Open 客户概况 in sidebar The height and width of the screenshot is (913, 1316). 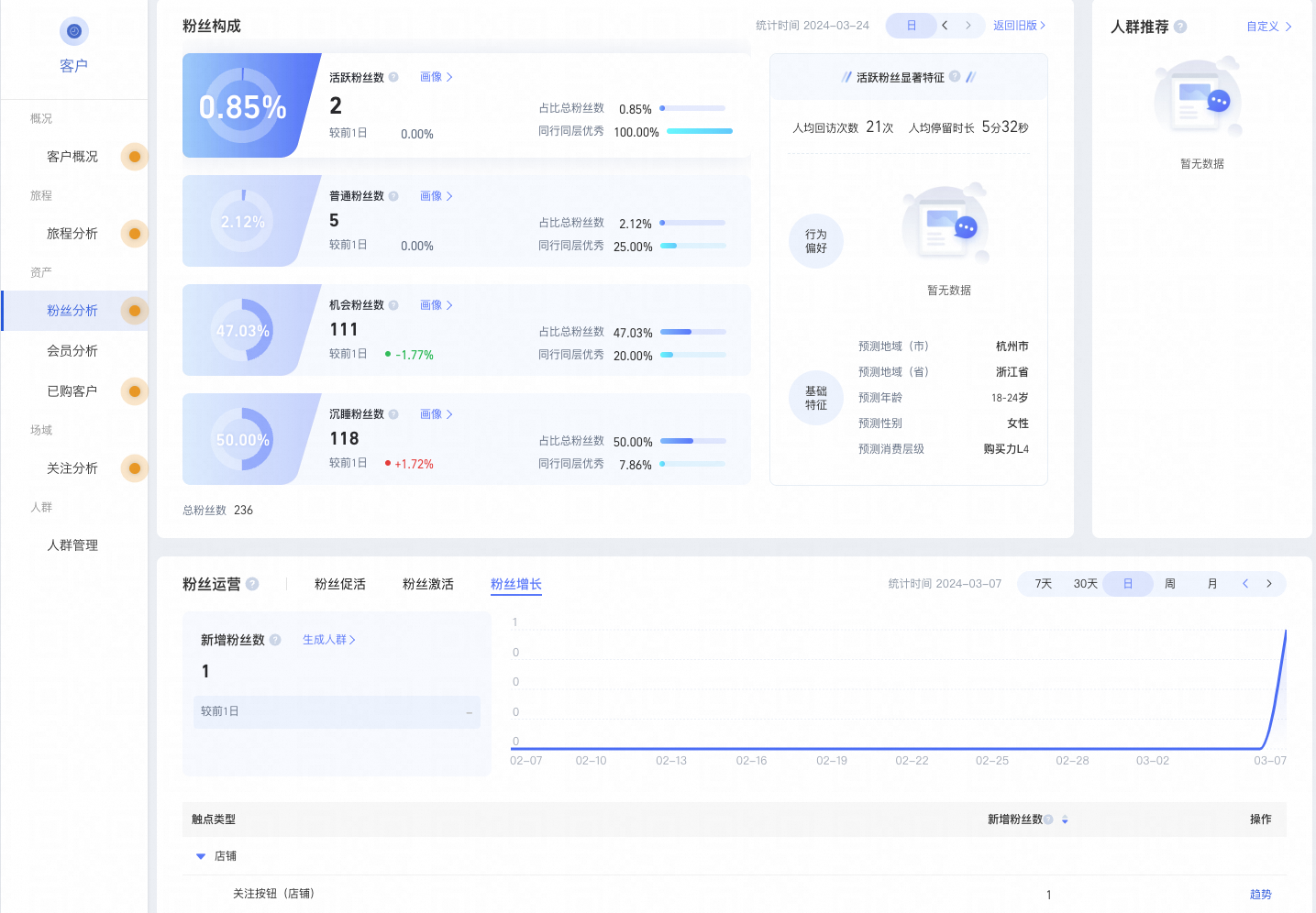point(72,157)
